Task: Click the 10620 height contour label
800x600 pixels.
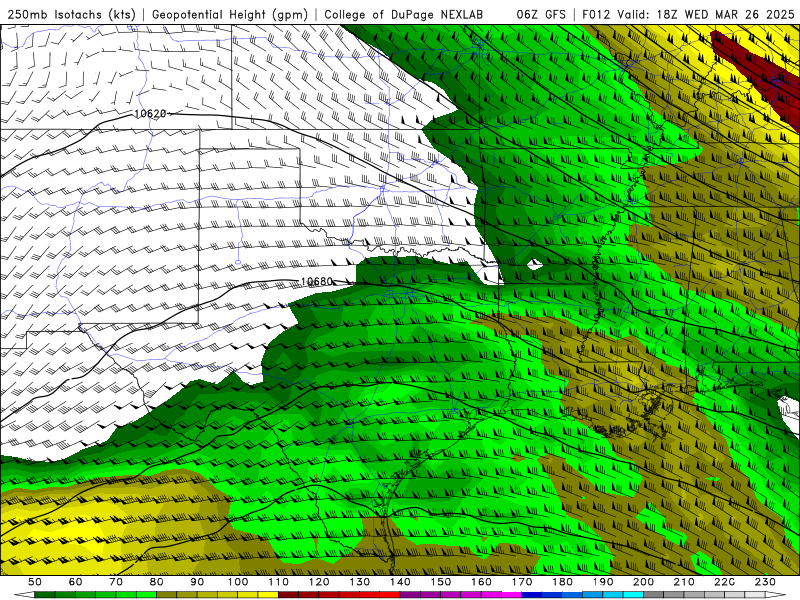Action: coord(150,113)
